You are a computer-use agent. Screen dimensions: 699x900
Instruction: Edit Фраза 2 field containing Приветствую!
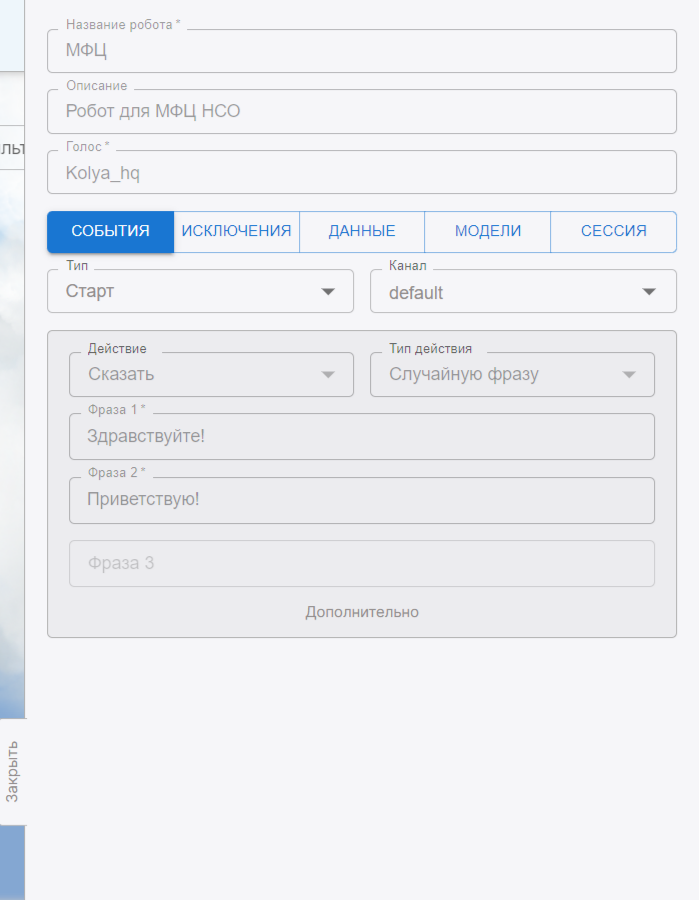tap(362, 500)
